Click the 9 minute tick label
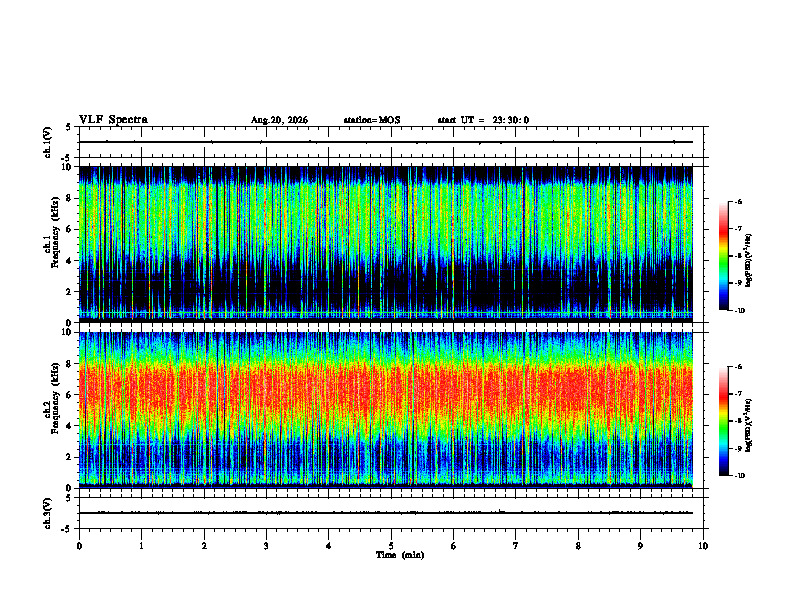This screenshot has height=612, width=792. [640, 546]
